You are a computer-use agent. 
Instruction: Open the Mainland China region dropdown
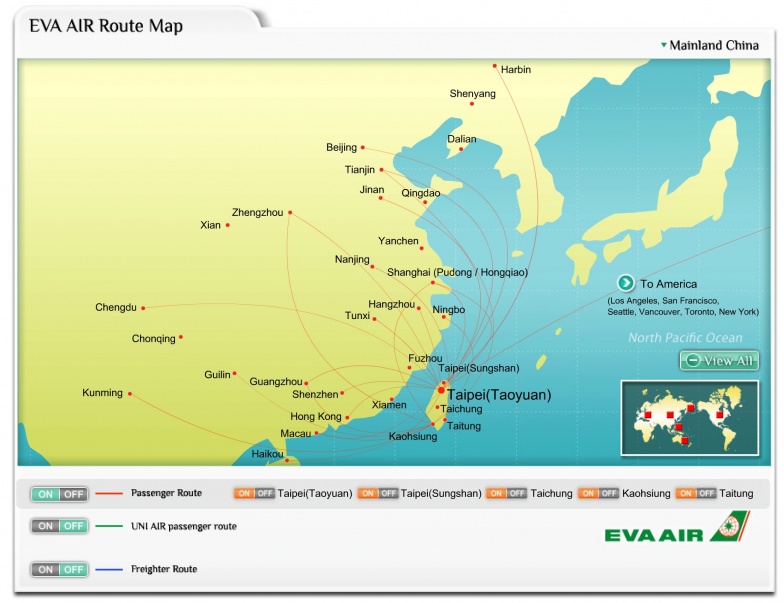[x=710, y=46]
